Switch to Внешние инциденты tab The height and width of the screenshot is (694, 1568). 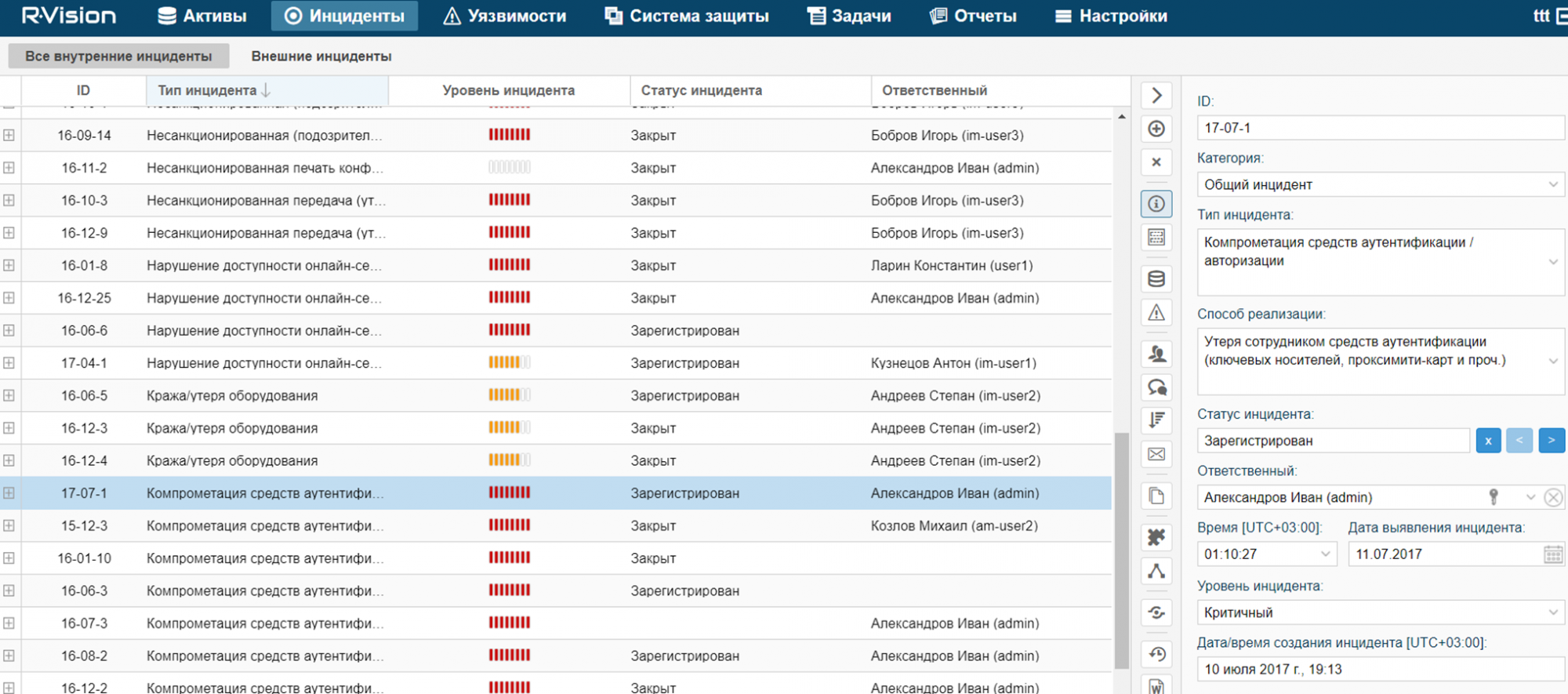pyautogui.click(x=321, y=56)
